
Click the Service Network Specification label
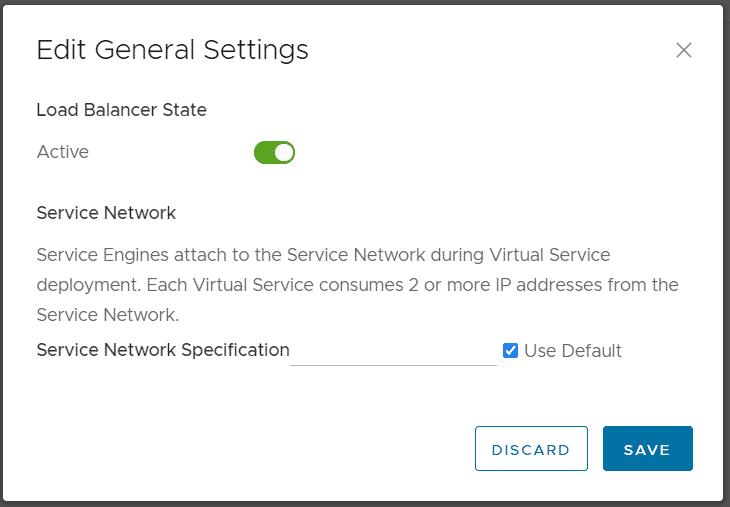(163, 350)
